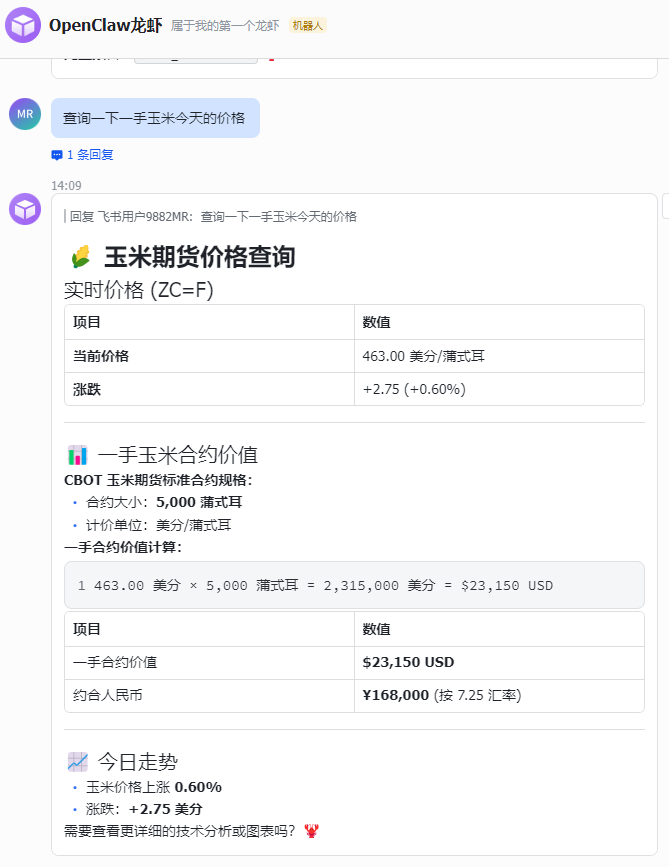Image resolution: width=669 pixels, height=867 pixels.
Task: Click the 463.00 current price cell
Action: (424, 356)
